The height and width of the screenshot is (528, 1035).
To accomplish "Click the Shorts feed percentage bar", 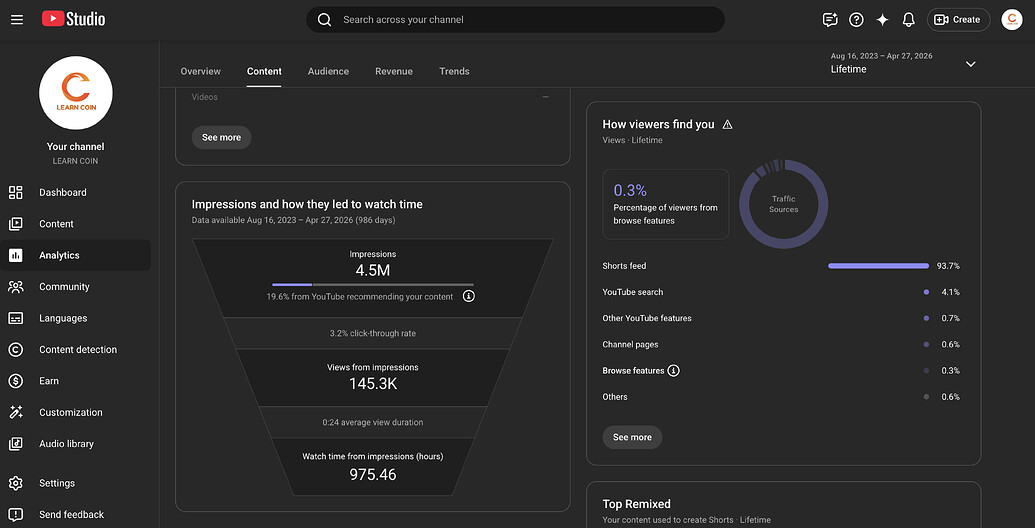I will pyautogui.click(x=879, y=266).
